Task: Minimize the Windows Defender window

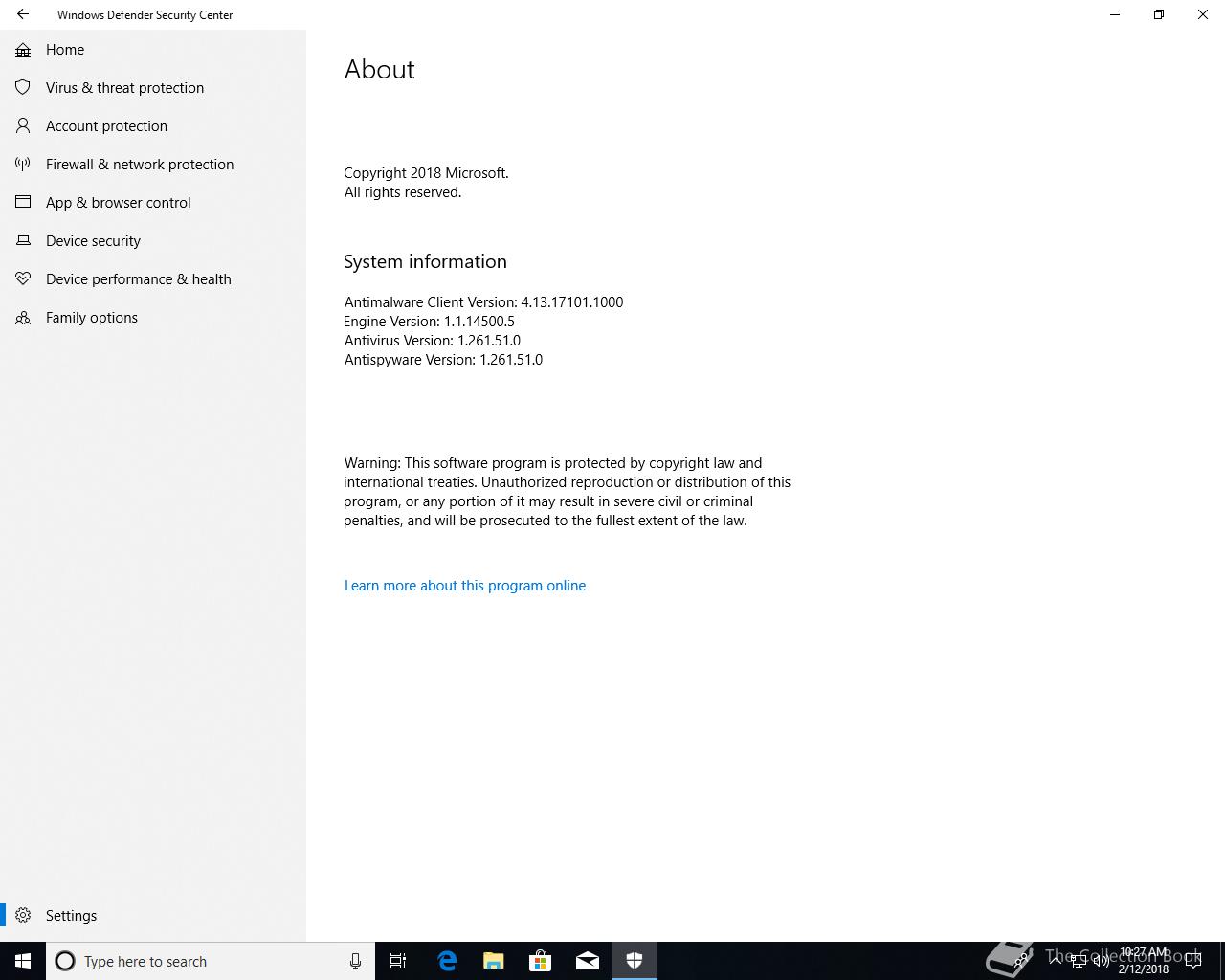Action: coord(1115,14)
